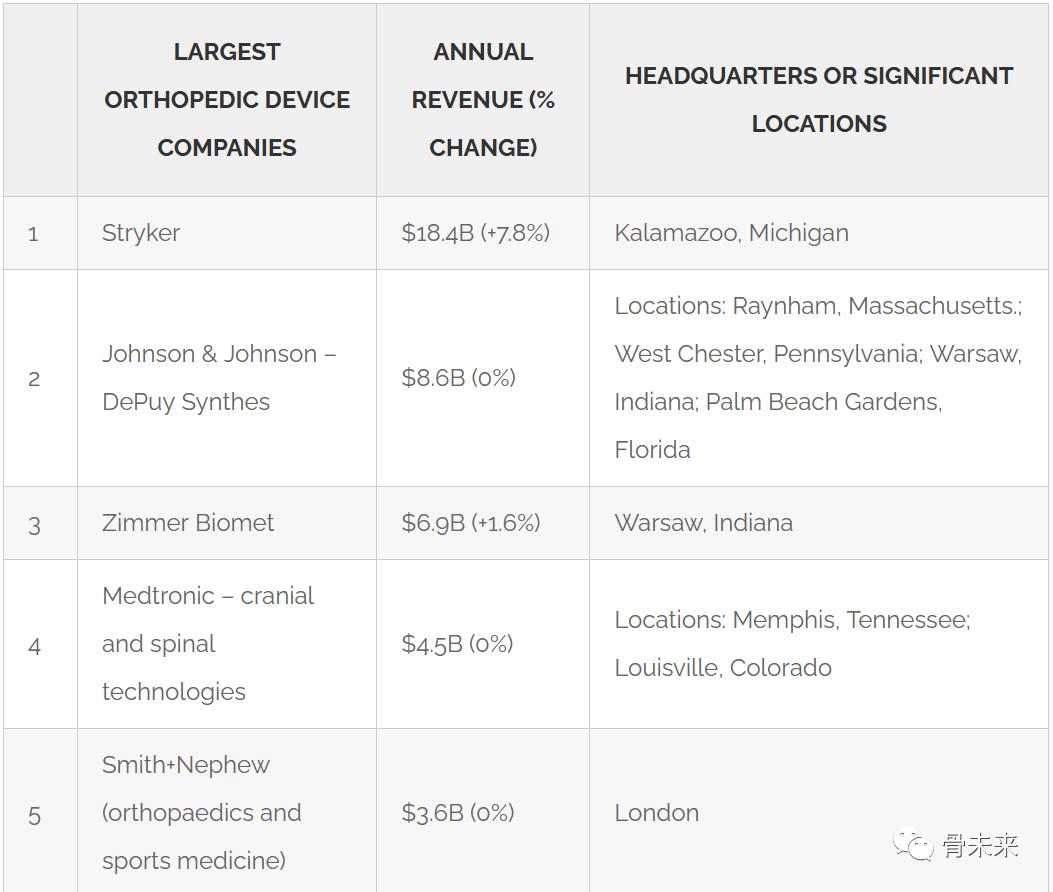1053x892 pixels.
Task: Select Johnson & Johnson – DePuy Synthes cell
Action: [x=227, y=378]
